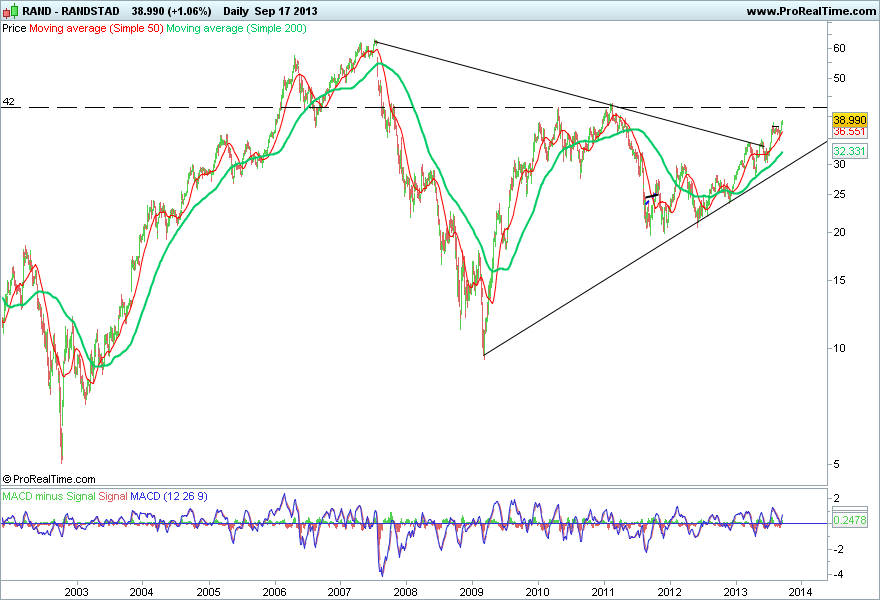Click the 2003 year label on time axis
This screenshot has height=600, width=880.
click(x=76, y=592)
